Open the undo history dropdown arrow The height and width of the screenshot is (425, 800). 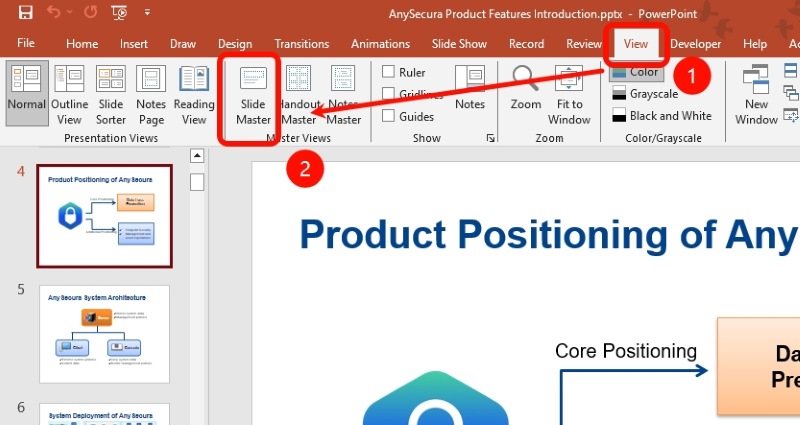[70, 12]
